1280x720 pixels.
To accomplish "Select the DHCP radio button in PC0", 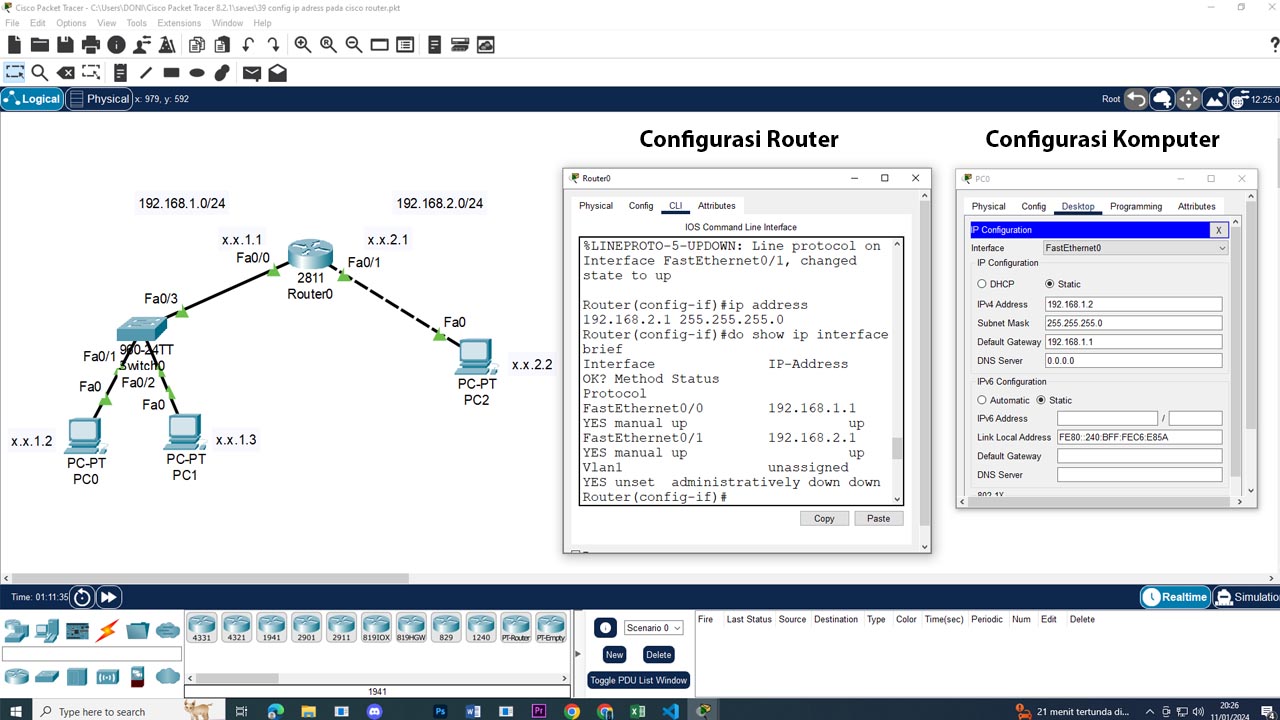I will [982, 284].
